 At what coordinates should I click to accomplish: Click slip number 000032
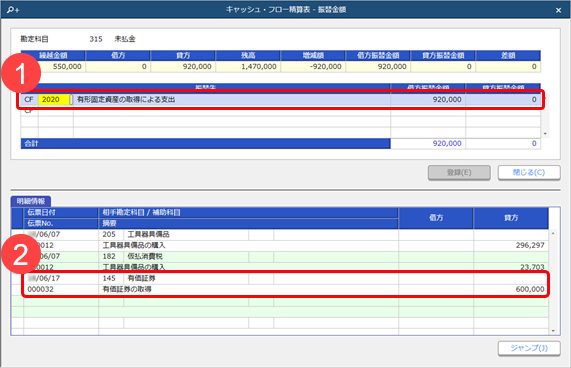40,289
